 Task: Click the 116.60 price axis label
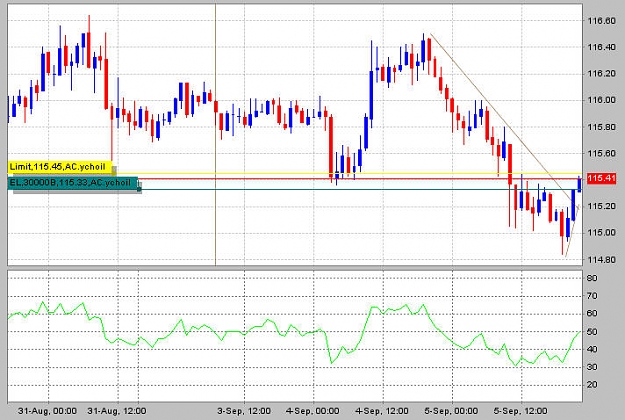tap(601, 21)
